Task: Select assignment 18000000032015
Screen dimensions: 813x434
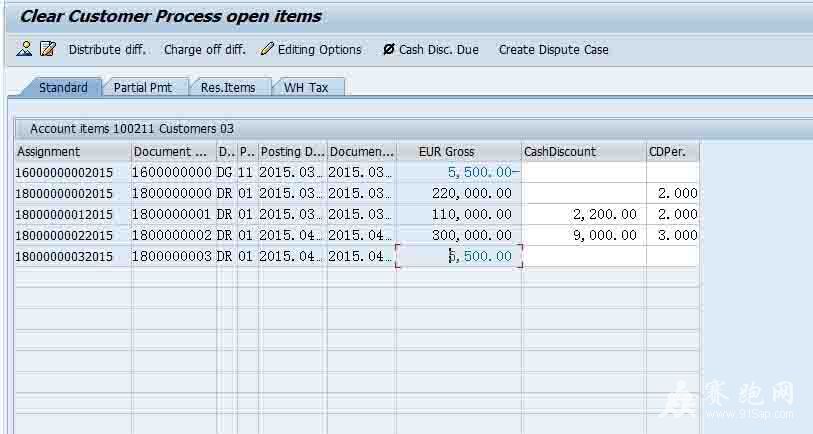Action: click(x=64, y=256)
